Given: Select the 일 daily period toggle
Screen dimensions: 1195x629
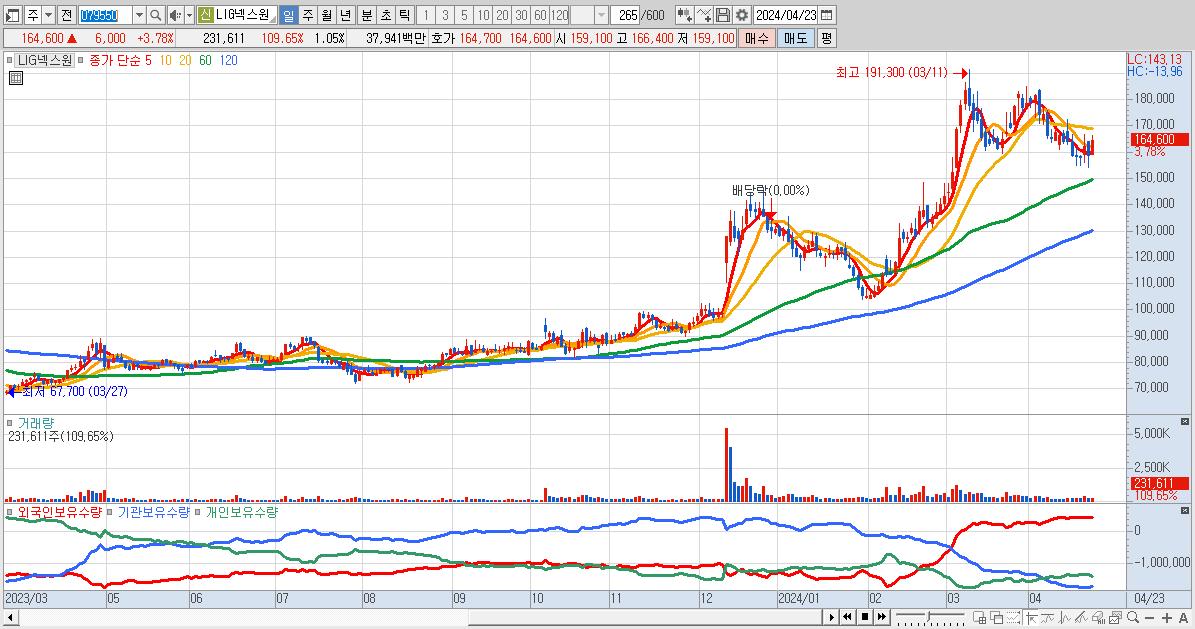Looking at the screenshot, I should click(289, 15).
